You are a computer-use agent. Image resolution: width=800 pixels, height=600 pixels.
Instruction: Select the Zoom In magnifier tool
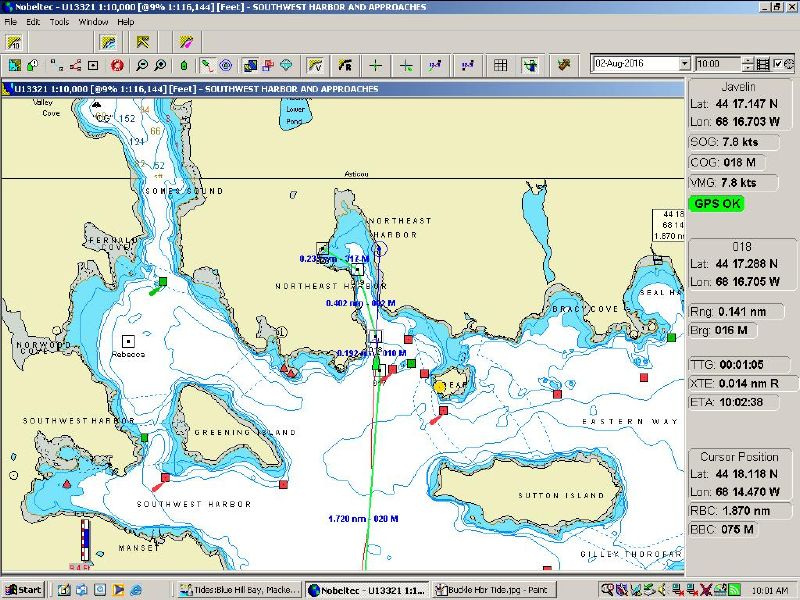pos(159,66)
